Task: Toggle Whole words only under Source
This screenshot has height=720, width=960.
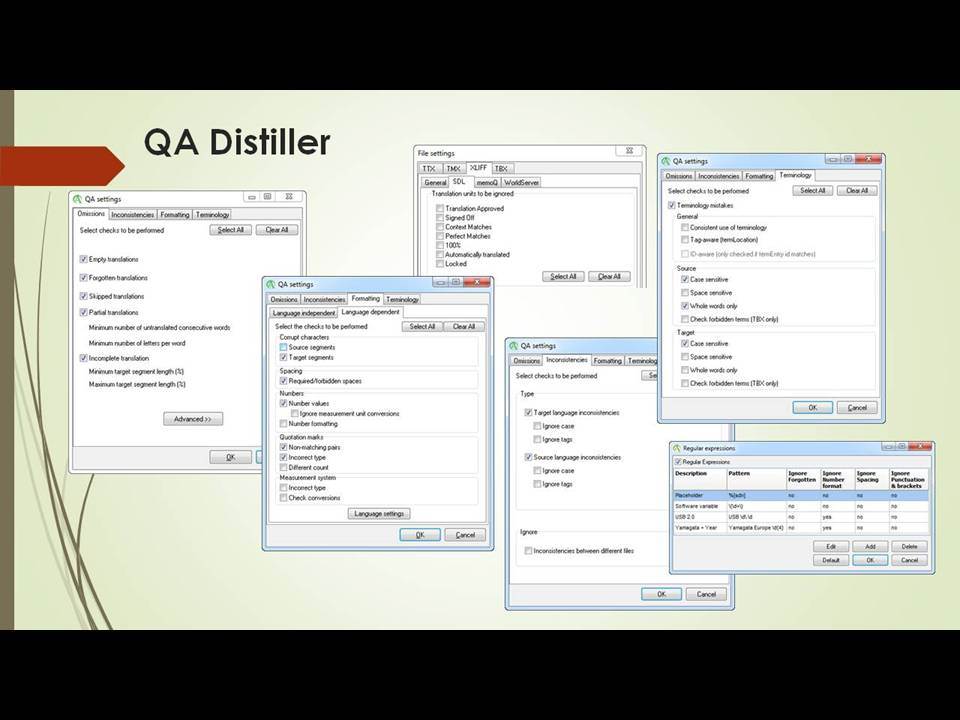Action: point(685,306)
